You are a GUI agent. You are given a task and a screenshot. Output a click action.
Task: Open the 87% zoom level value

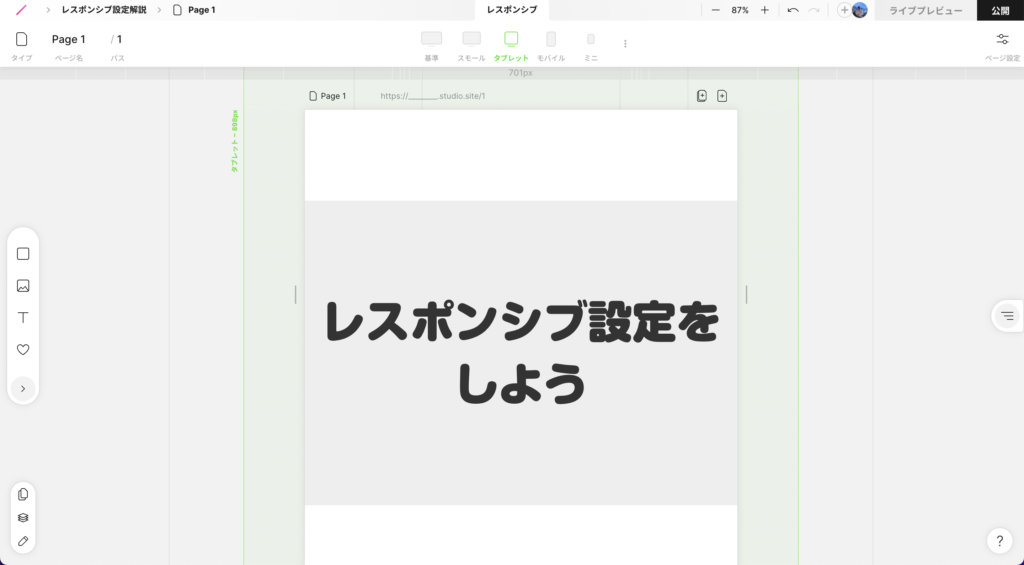[x=740, y=10]
